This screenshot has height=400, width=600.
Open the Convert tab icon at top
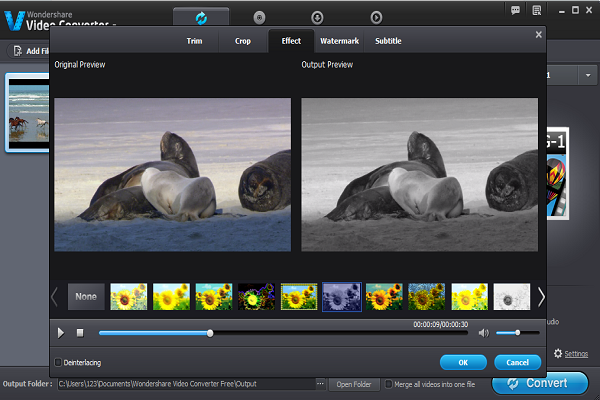tap(201, 16)
